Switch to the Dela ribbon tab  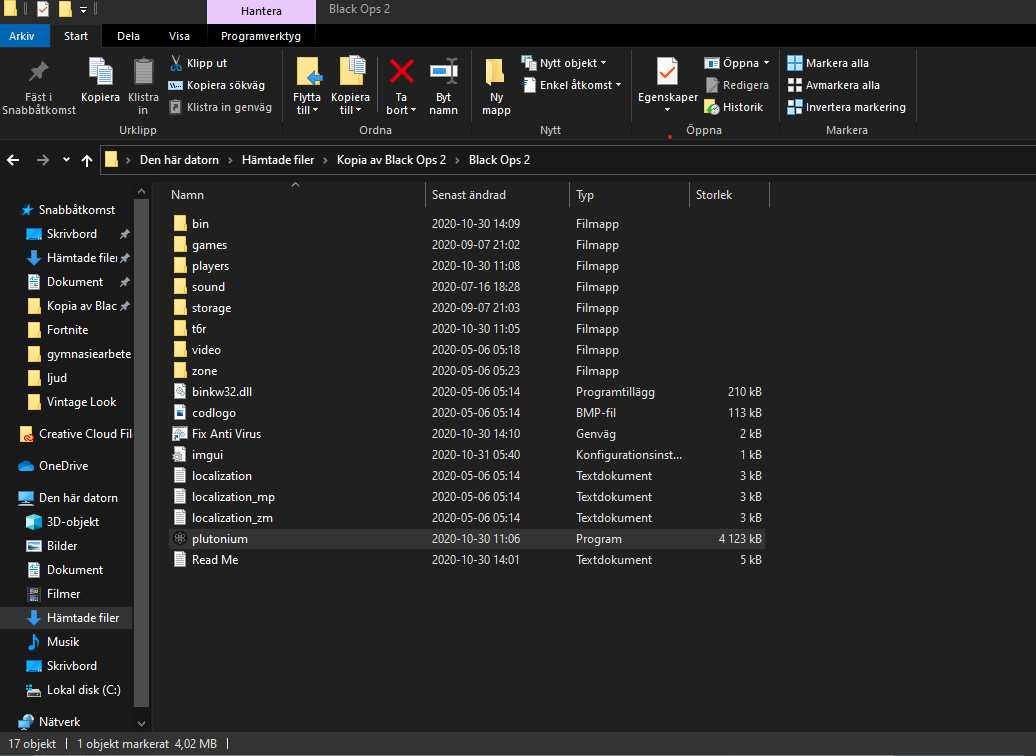128,36
